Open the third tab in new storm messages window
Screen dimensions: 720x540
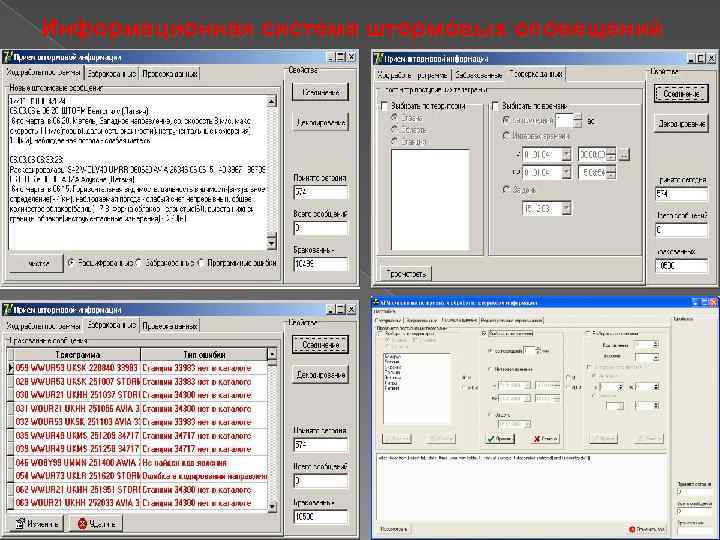pos(169,73)
